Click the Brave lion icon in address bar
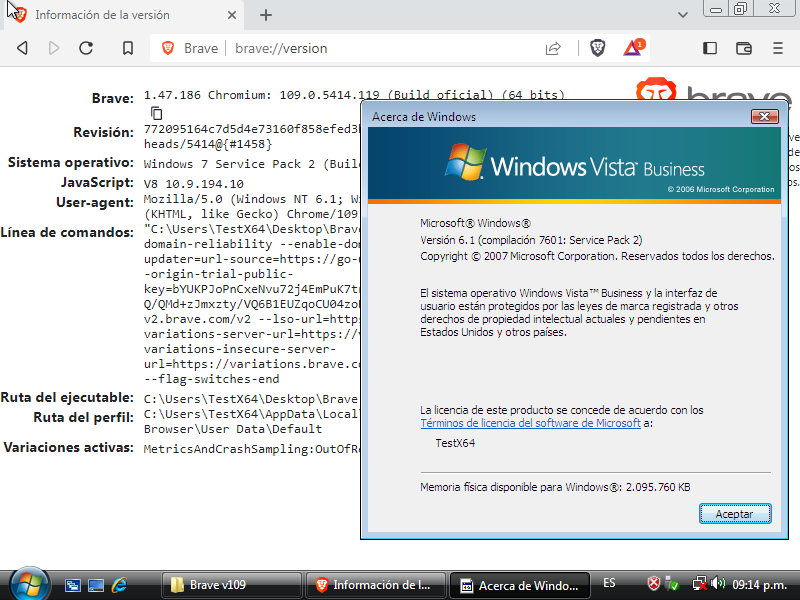The height and width of the screenshot is (600, 800). 168,48
